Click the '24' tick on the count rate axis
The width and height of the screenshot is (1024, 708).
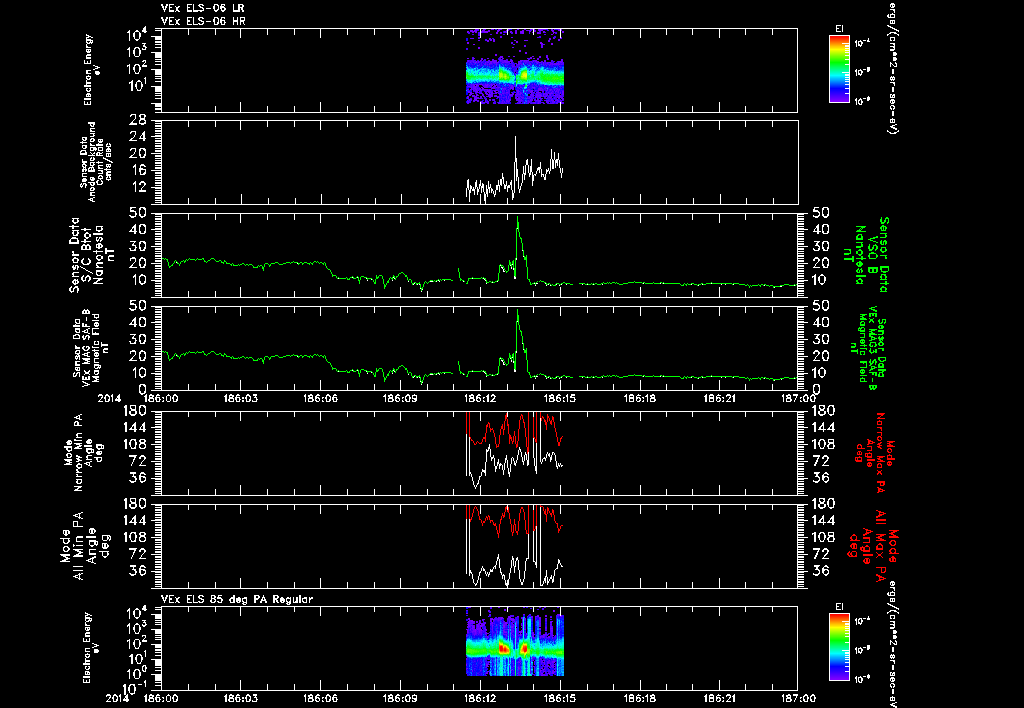138,137
